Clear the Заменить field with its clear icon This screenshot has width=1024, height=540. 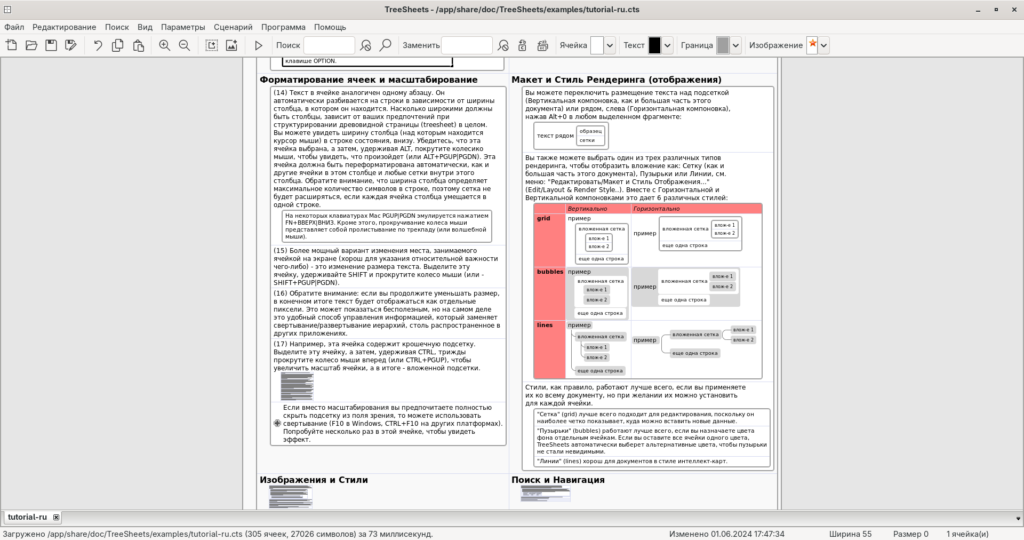click(503, 45)
